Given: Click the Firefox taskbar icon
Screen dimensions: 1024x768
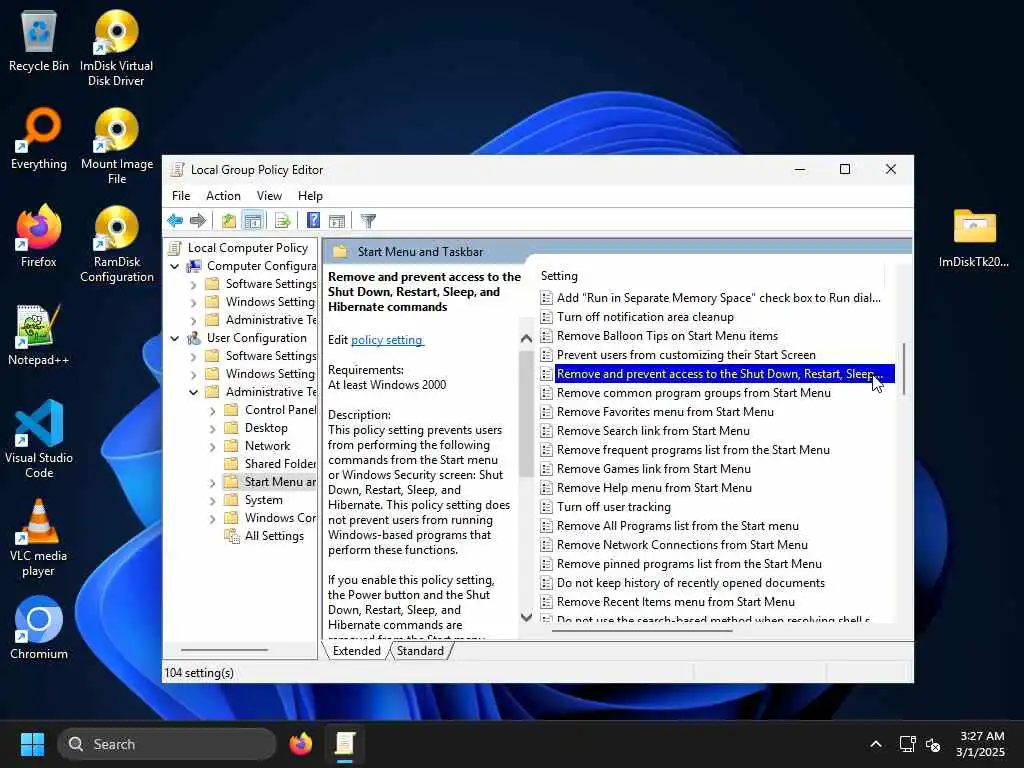Looking at the screenshot, I should (300, 744).
